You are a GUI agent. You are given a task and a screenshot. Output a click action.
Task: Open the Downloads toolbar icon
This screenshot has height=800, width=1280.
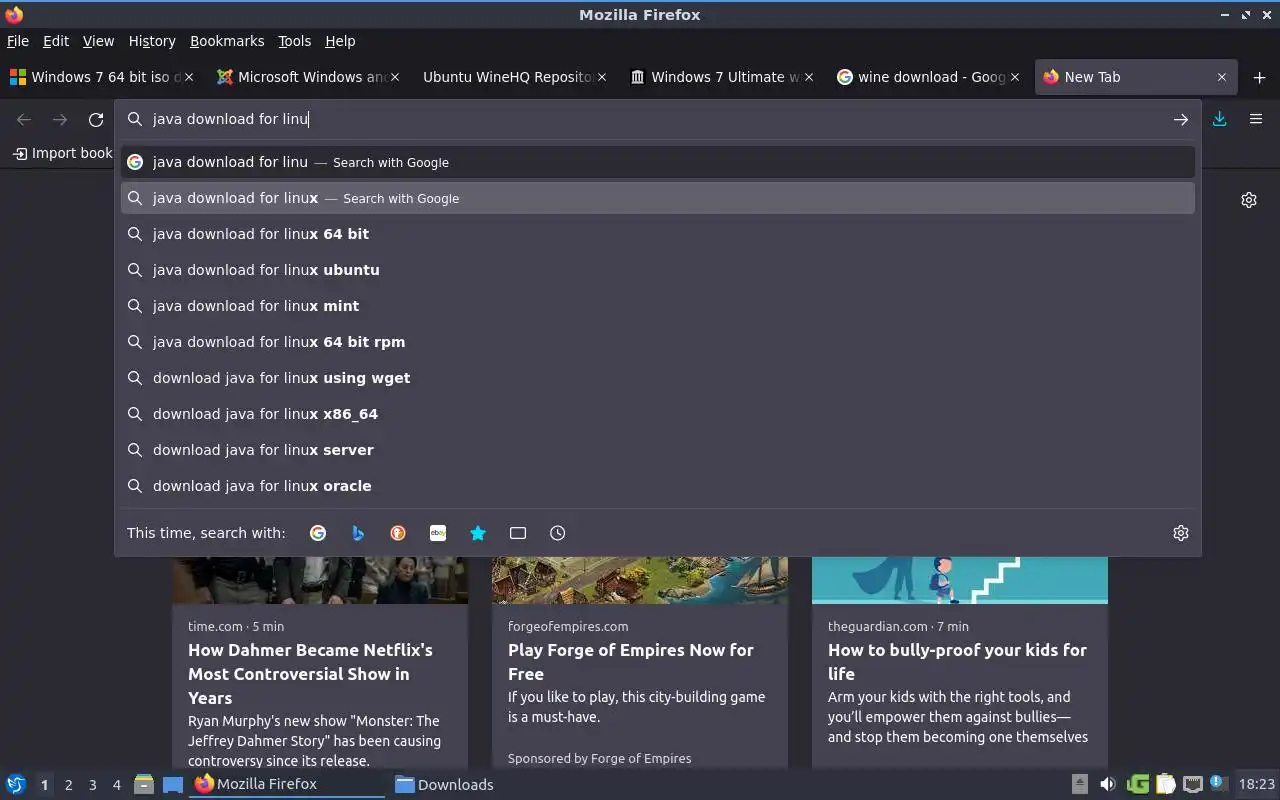pyautogui.click(x=1220, y=119)
